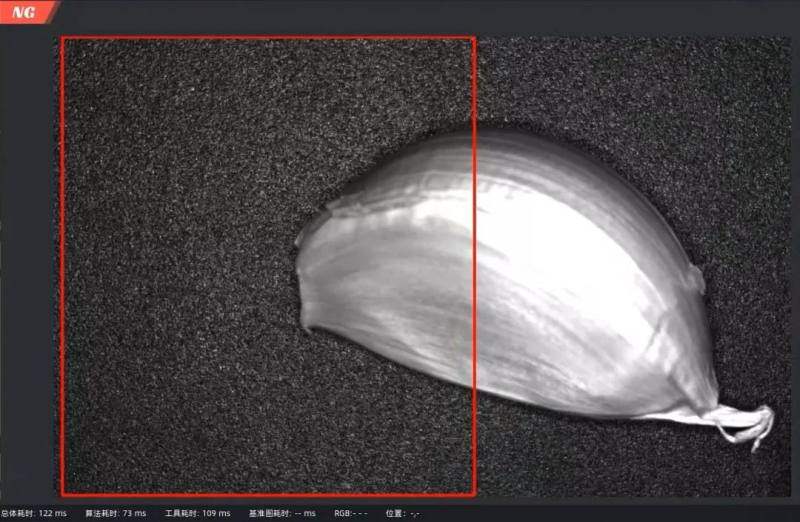Click the ROI box's bottom-left corner
The height and width of the screenshot is (522, 800).
[62, 494]
